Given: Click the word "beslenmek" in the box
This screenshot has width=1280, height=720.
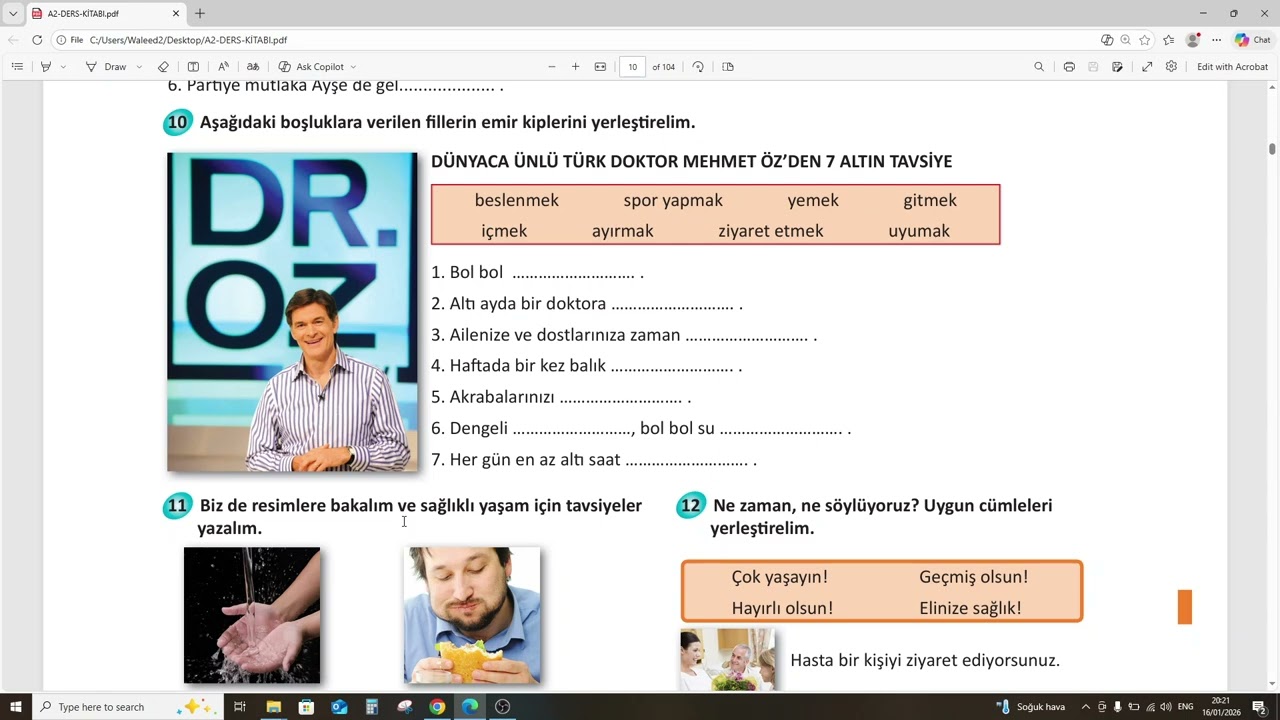Looking at the screenshot, I should (x=517, y=200).
